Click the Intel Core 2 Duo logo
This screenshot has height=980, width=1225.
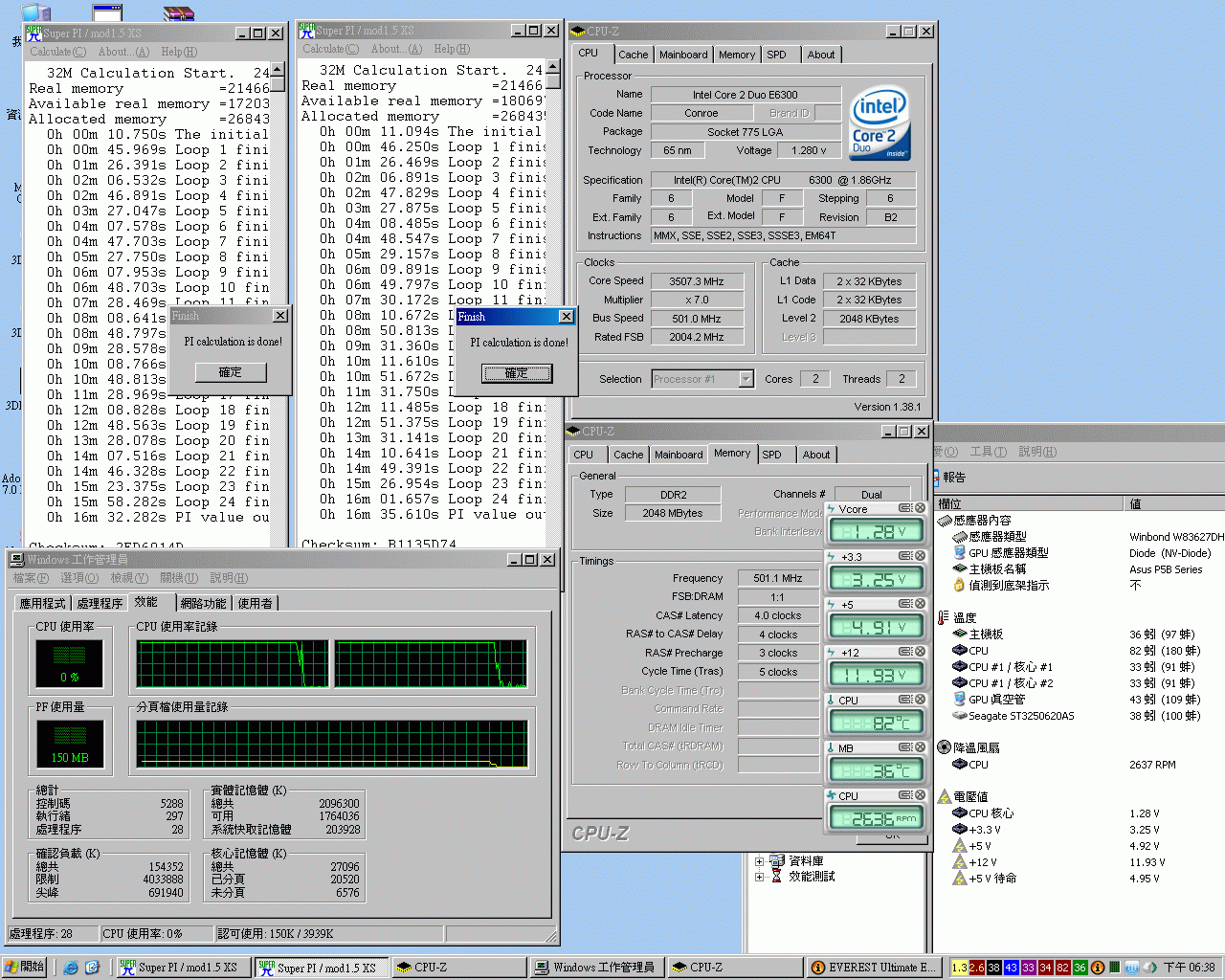point(880,124)
